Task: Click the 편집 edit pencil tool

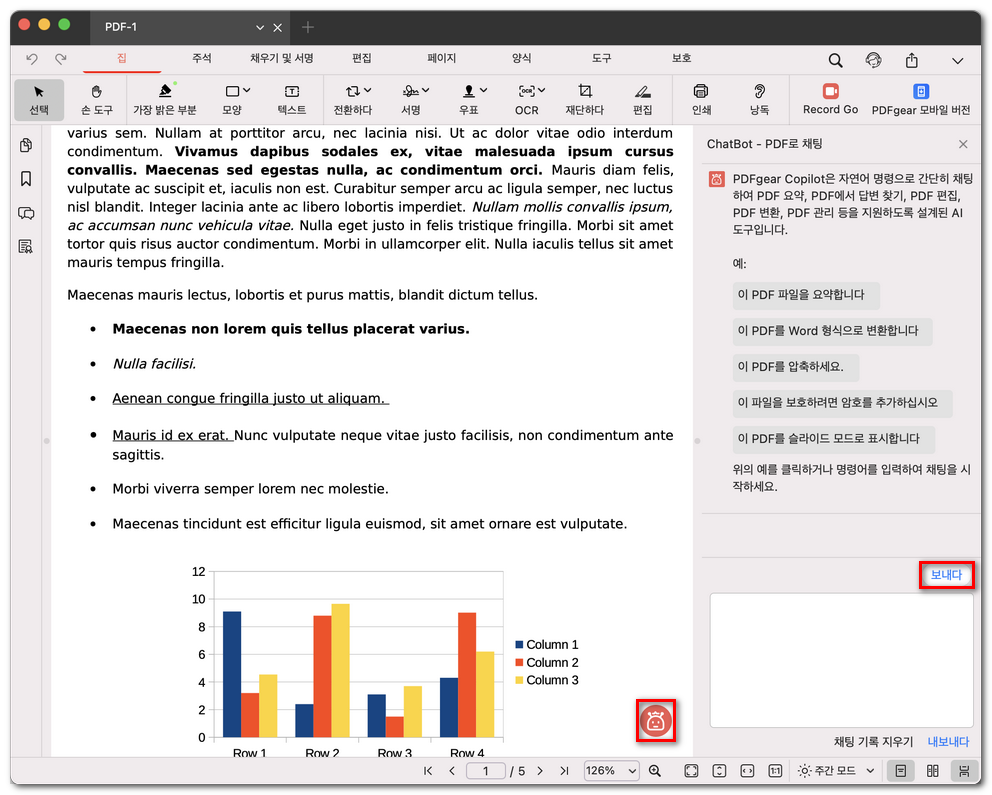Action: point(643,99)
